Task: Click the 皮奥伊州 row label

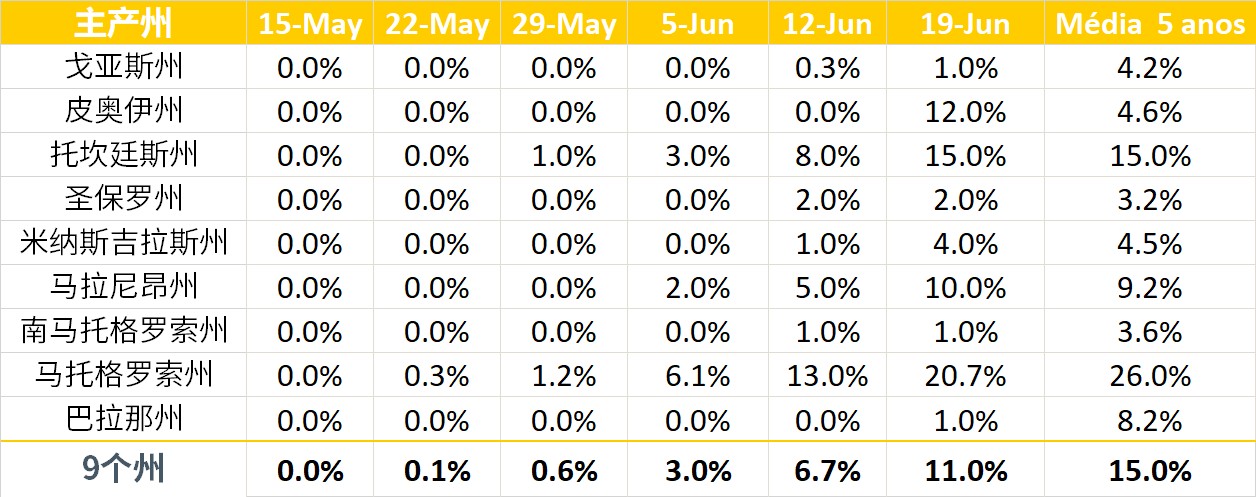Action: click(x=124, y=111)
